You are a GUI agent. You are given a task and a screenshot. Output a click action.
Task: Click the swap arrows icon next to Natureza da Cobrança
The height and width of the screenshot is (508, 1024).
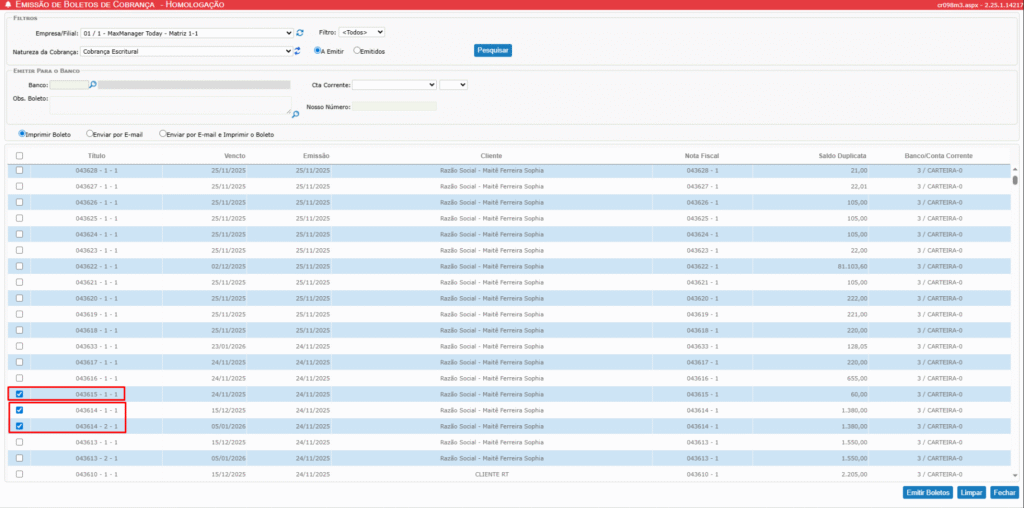click(297, 50)
